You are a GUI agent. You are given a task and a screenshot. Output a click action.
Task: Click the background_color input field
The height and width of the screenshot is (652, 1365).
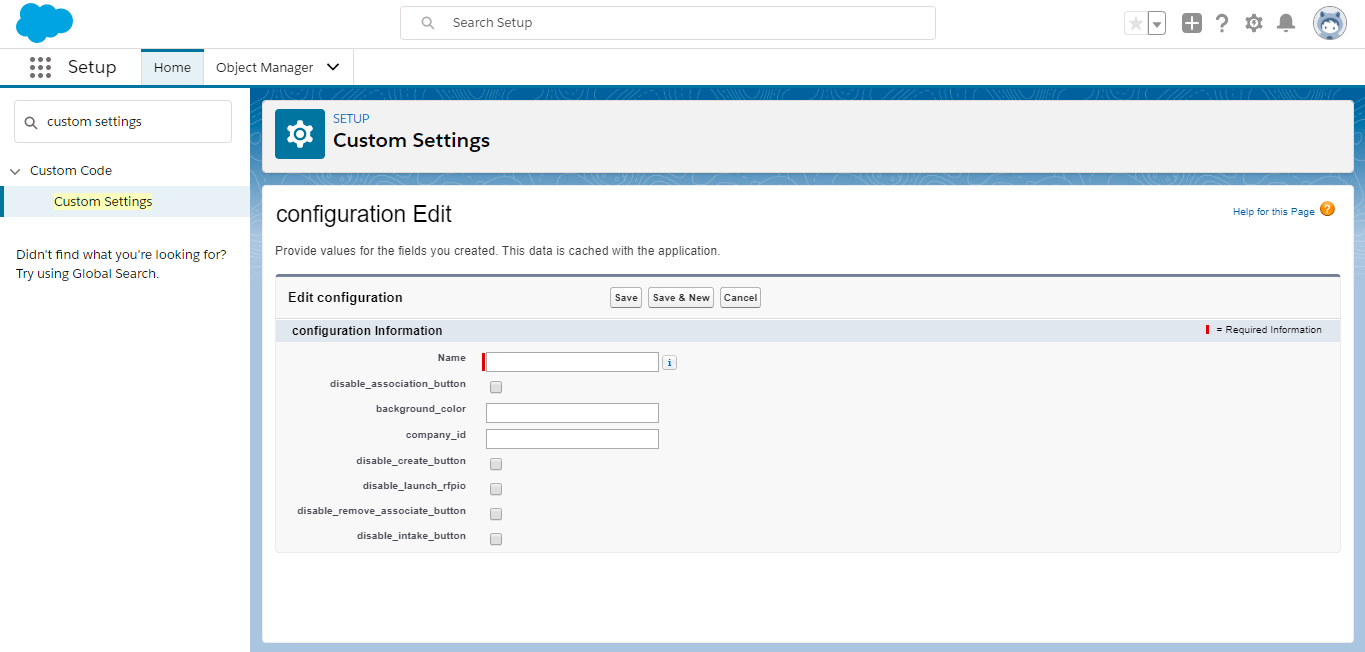(572, 413)
